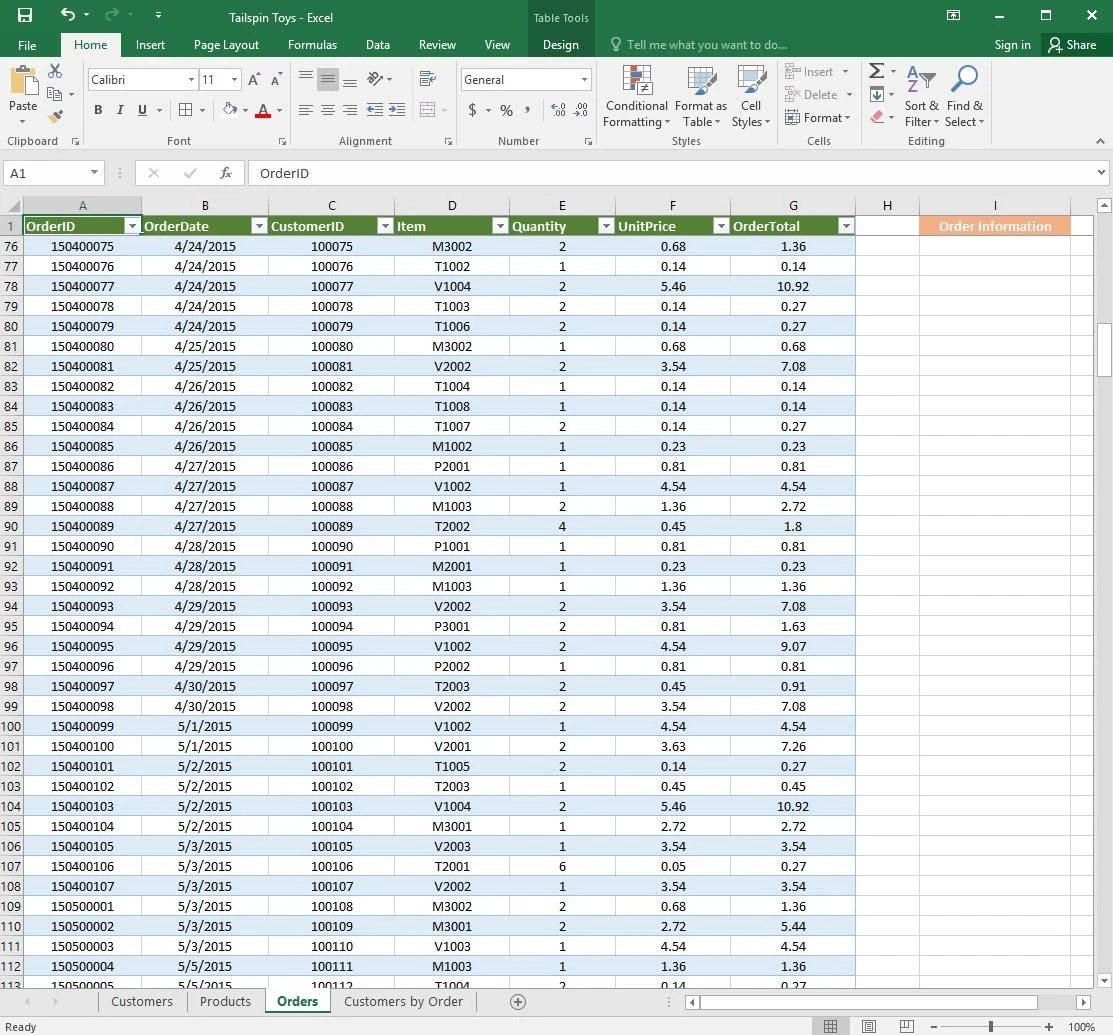Toggle Bold formatting
The image size is (1113, 1035).
[98, 110]
